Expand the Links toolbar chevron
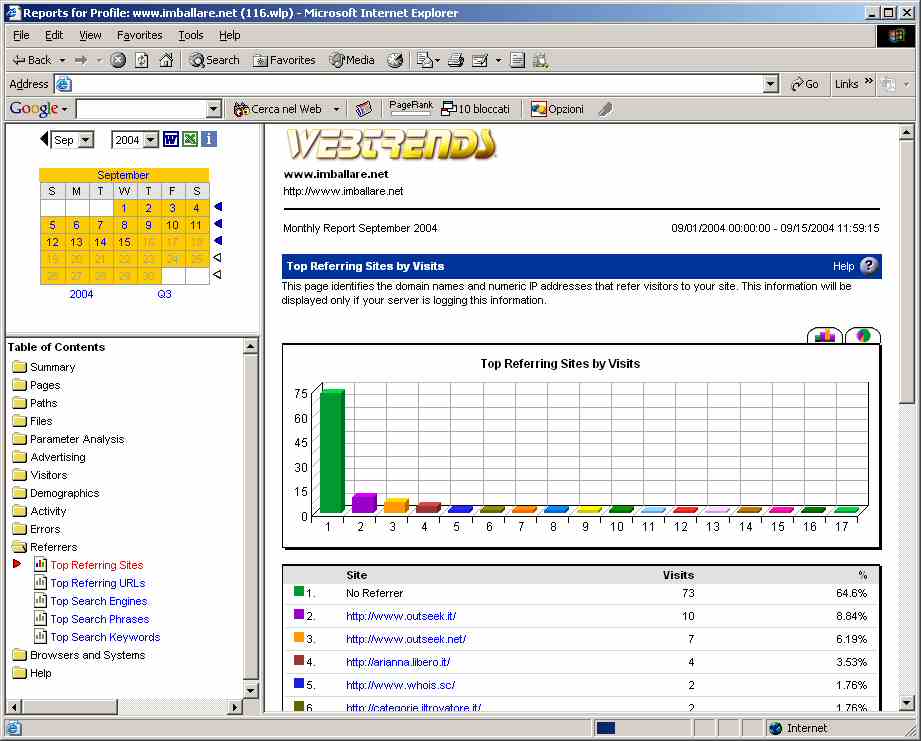 tap(869, 81)
